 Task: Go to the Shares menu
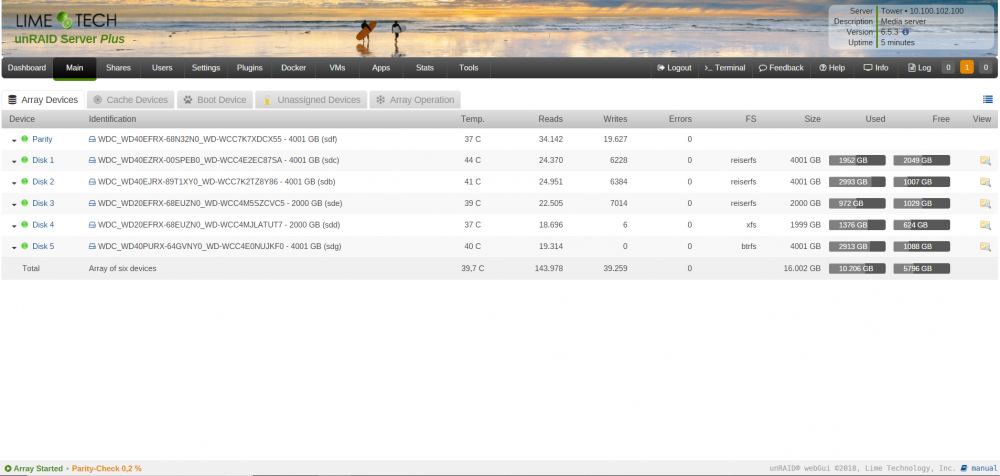coord(118,68)
